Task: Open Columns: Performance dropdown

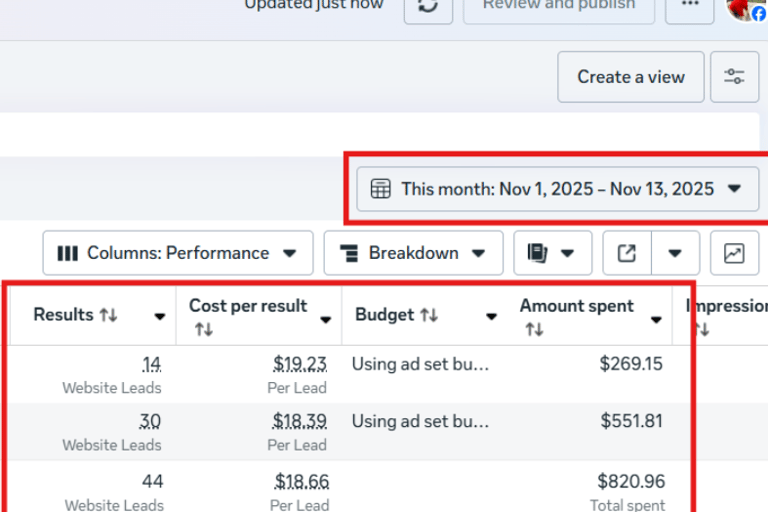Action: 178,253
